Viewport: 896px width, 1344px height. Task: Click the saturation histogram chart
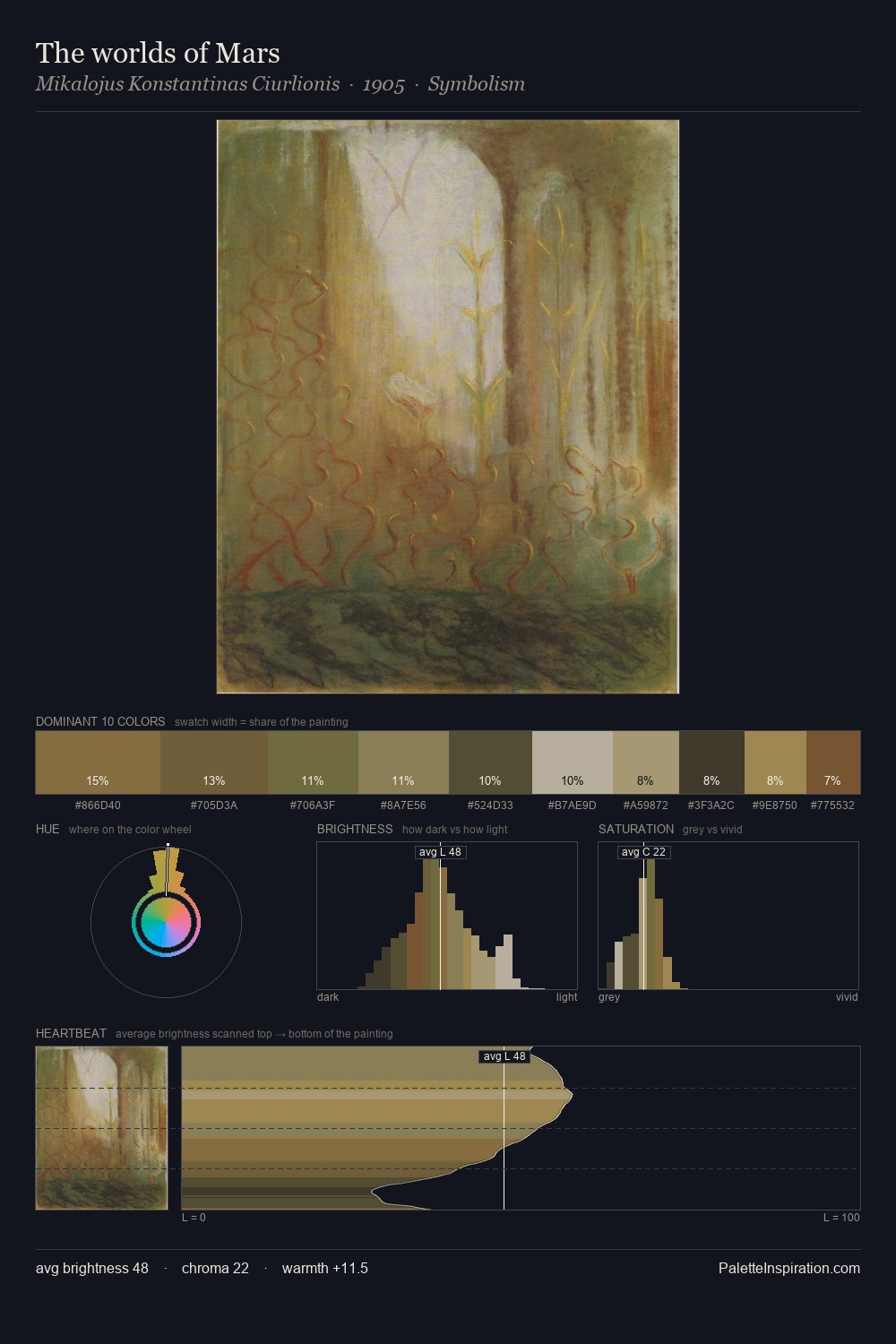point(728,916)
